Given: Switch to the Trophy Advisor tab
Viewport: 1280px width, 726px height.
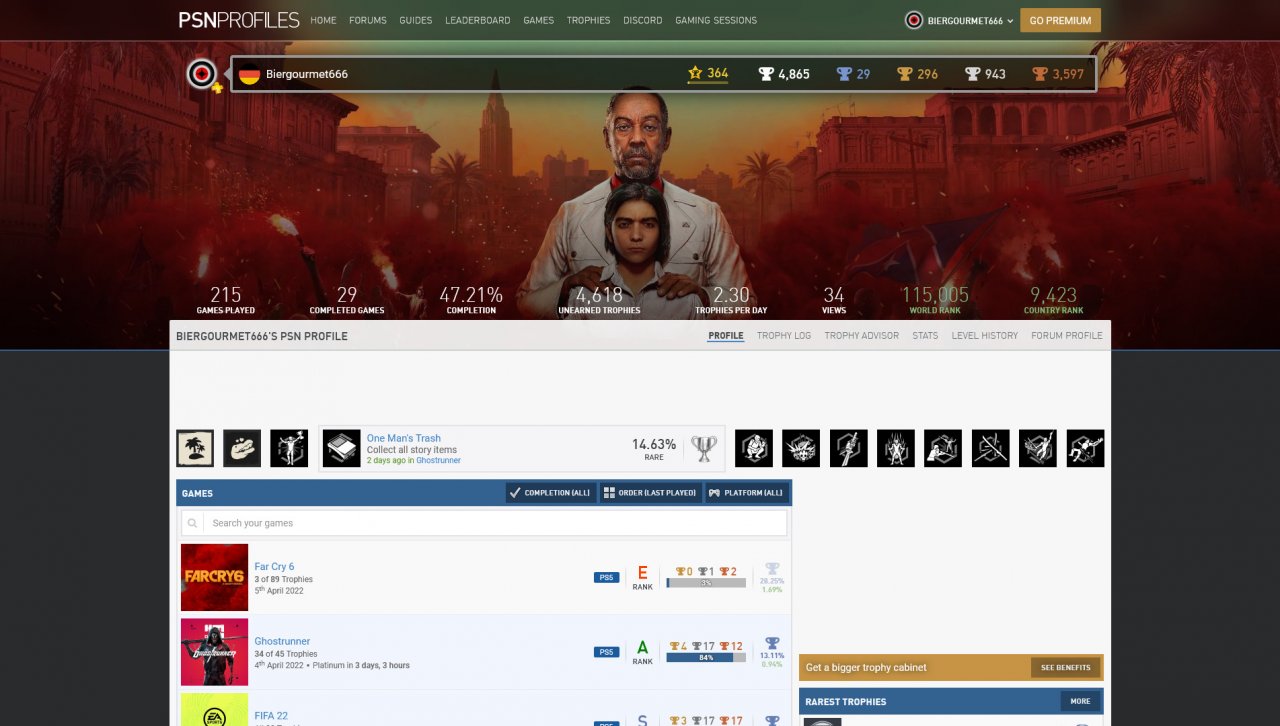Looking at the screenshot, I should [x=862, y=336].
